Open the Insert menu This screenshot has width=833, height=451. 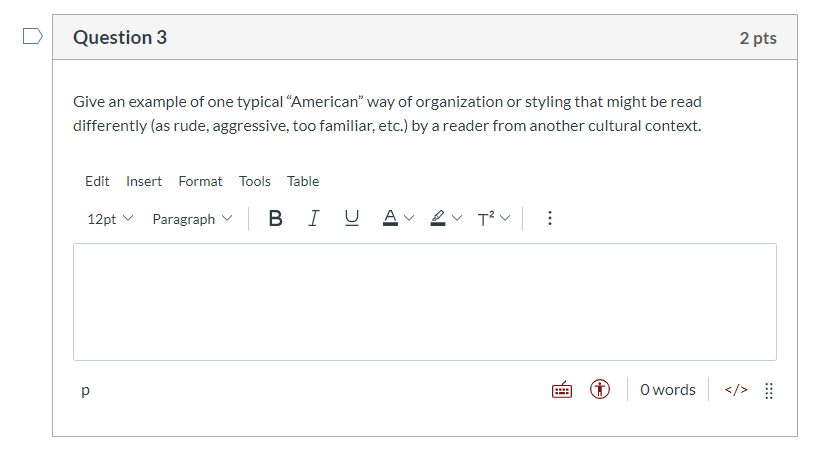144,182
